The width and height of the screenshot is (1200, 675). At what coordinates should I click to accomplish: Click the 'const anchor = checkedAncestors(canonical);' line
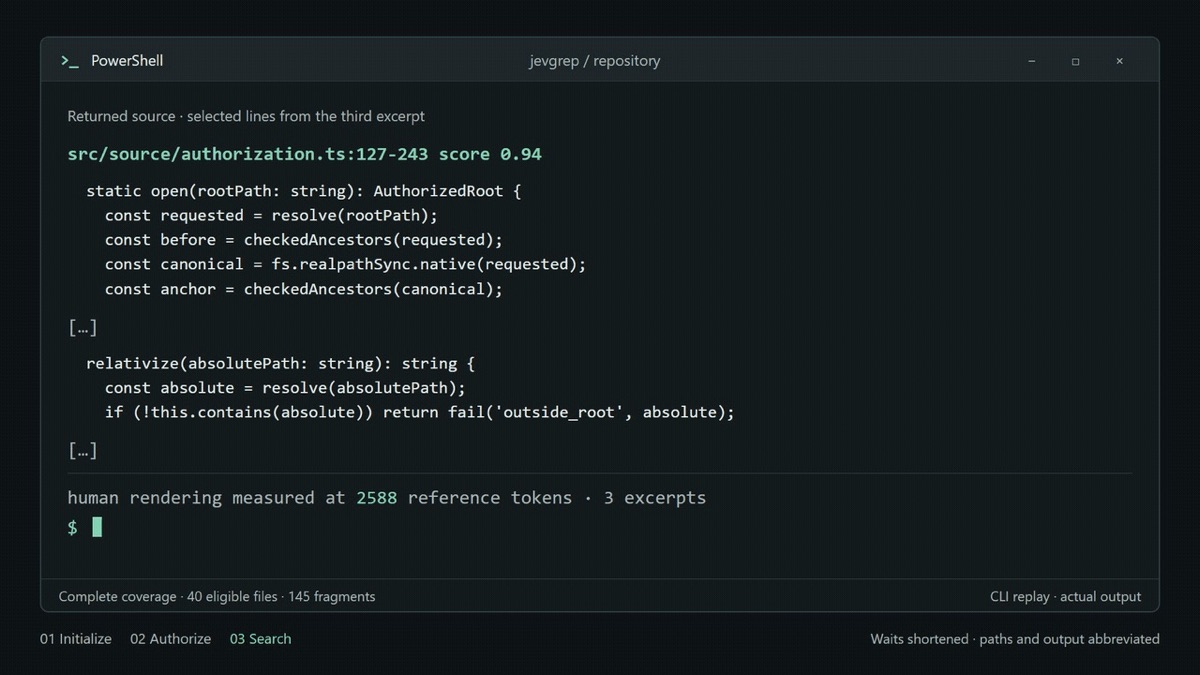tap(303, 289)
